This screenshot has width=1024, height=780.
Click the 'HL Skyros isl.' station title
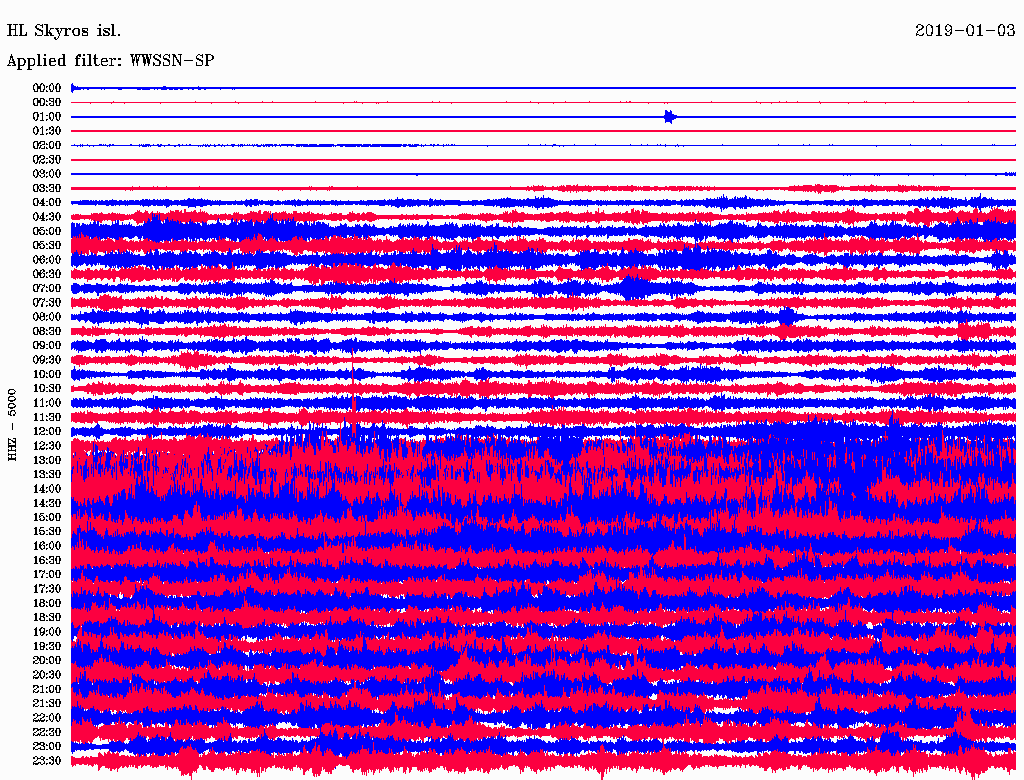tap(63, 31)
